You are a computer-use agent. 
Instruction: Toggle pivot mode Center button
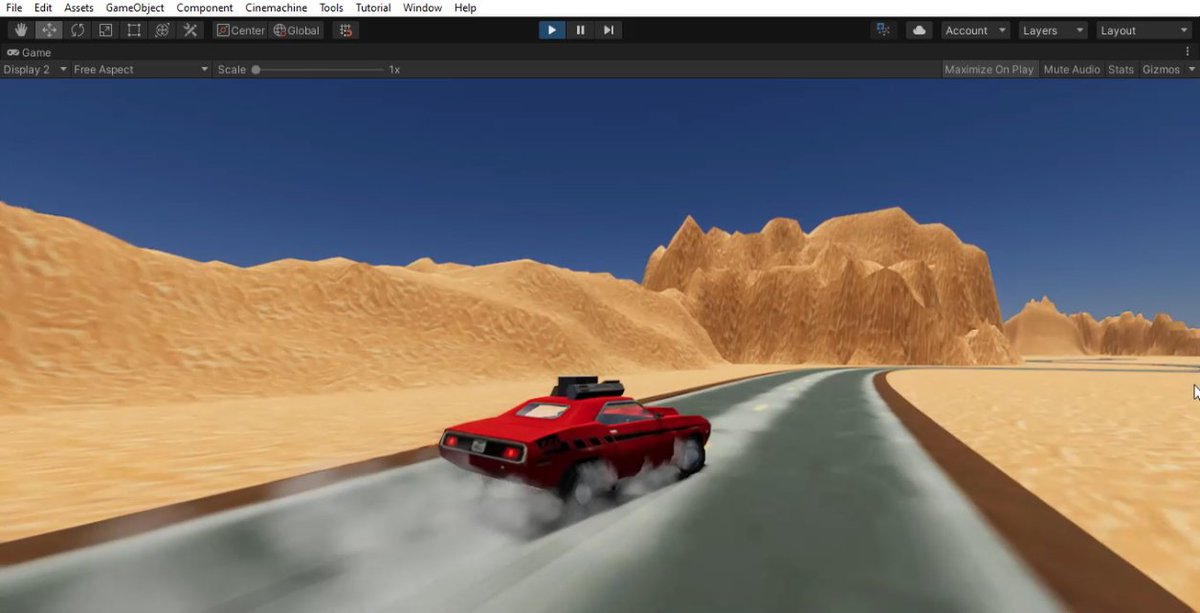point(241,30)
